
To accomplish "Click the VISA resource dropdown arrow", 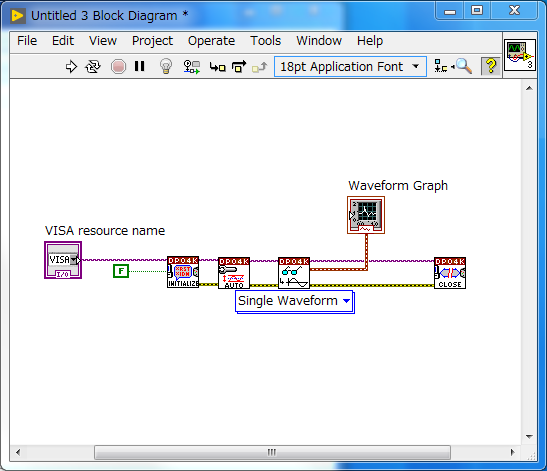I will click(74, 260).
